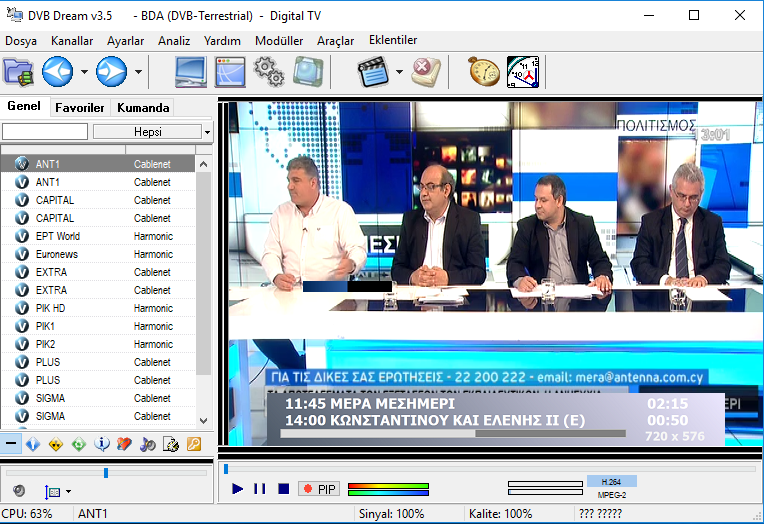Click the Kalite: 100% status entry
Image resolution: width=764 pixels, height=524 pixels.
click(x=500, y=514)
